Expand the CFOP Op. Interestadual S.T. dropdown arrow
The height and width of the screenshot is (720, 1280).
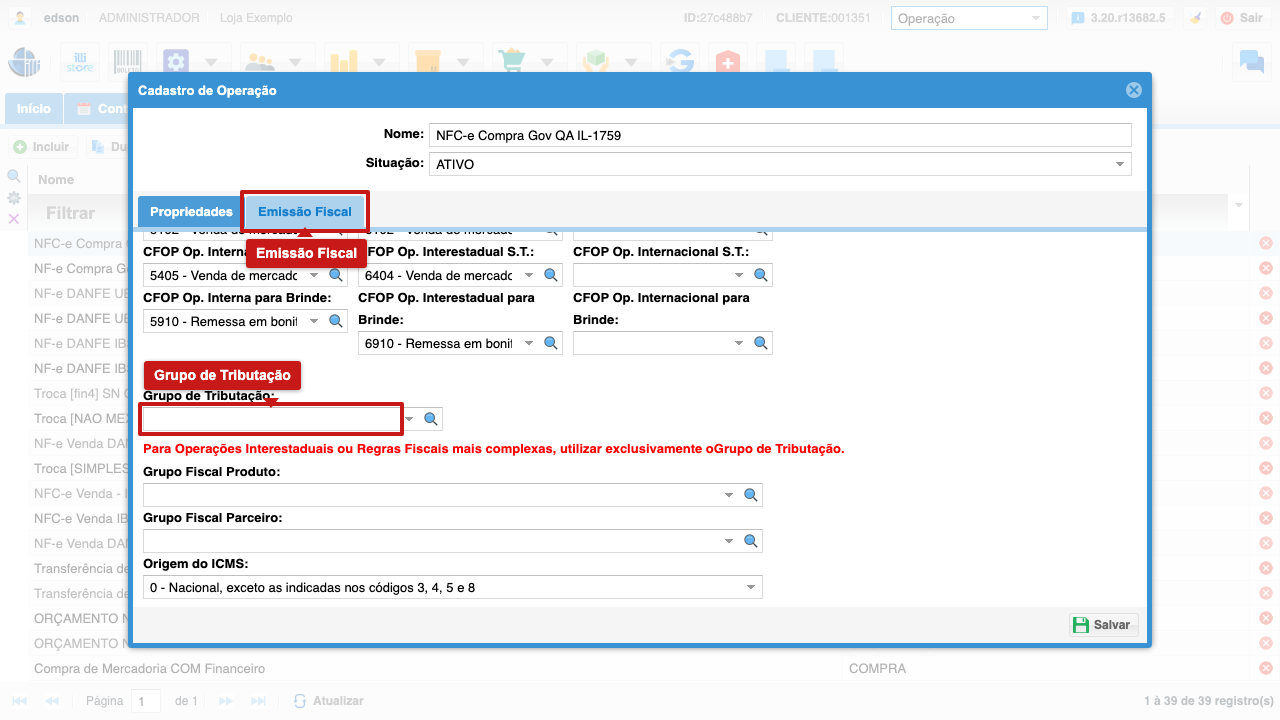527,275
